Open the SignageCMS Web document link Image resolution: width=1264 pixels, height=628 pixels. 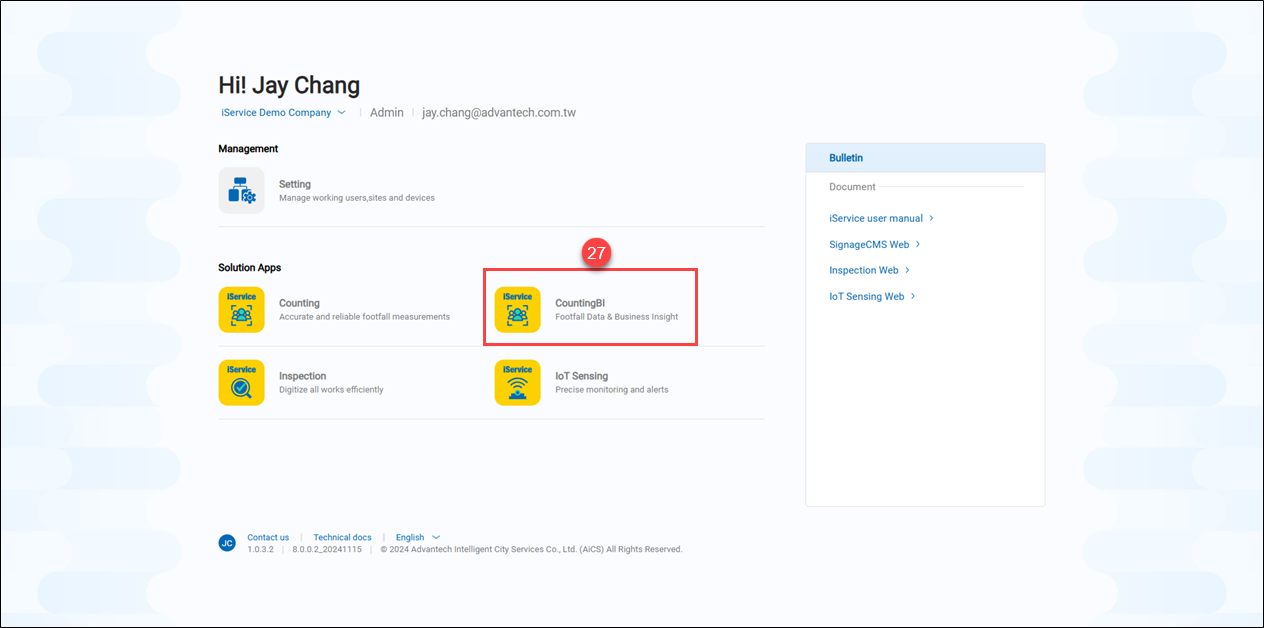869,244
